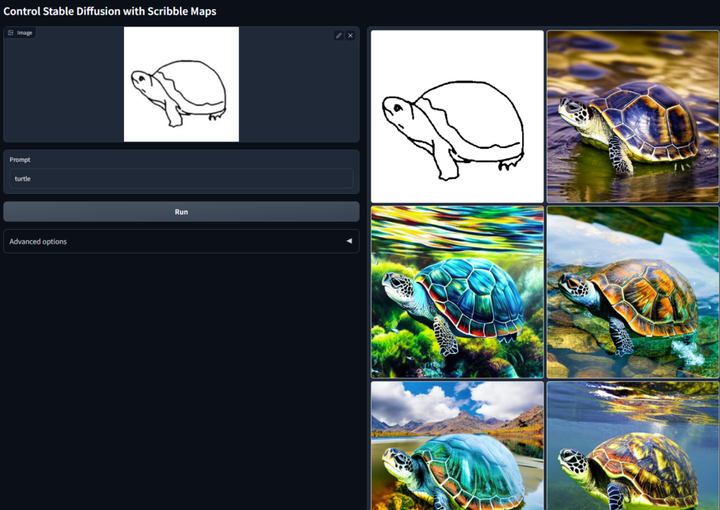
Task: Click the Run button
Action: tap(181, 212)
